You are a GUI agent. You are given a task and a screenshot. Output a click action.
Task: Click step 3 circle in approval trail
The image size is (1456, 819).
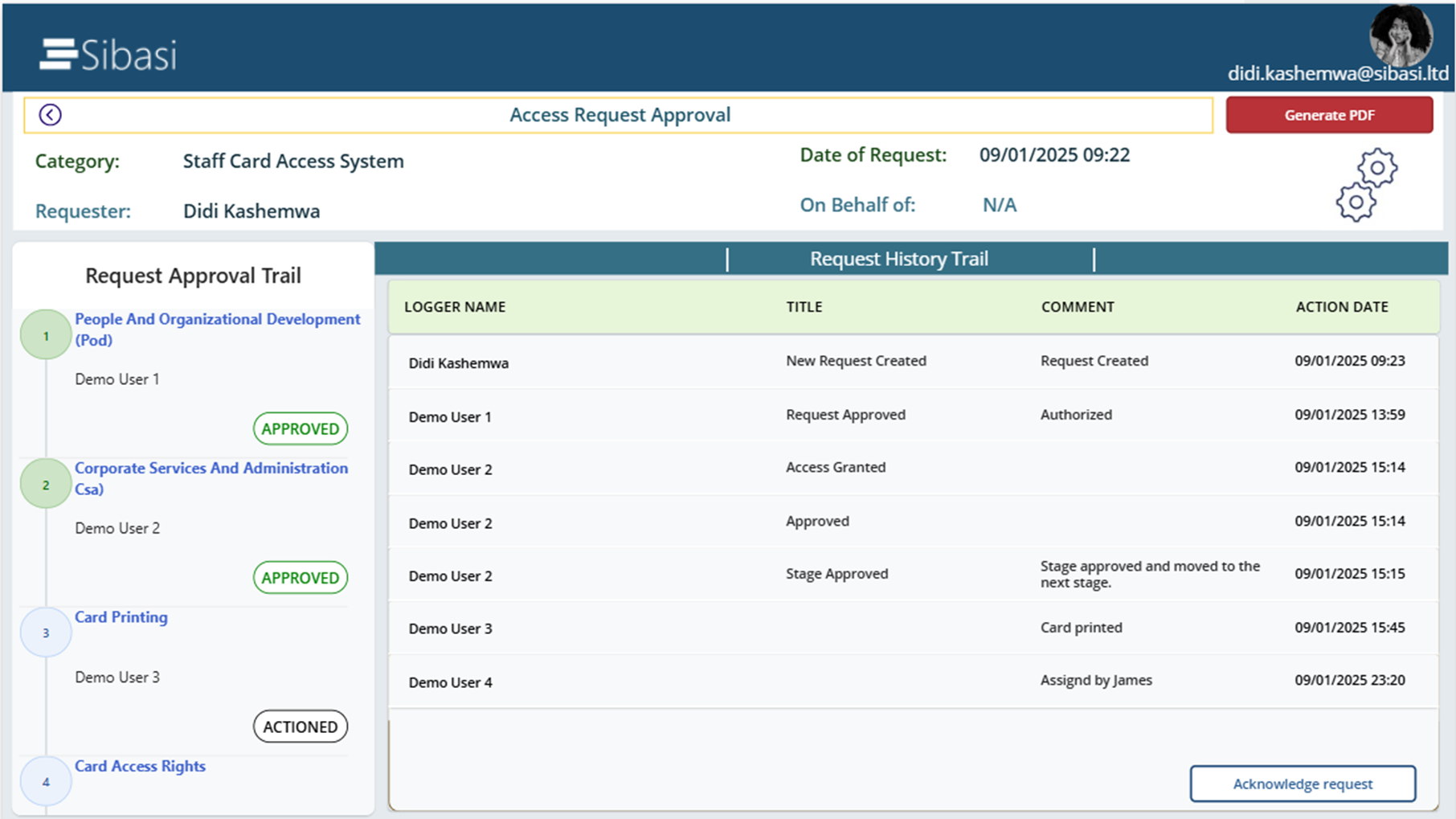coord(46,633)
